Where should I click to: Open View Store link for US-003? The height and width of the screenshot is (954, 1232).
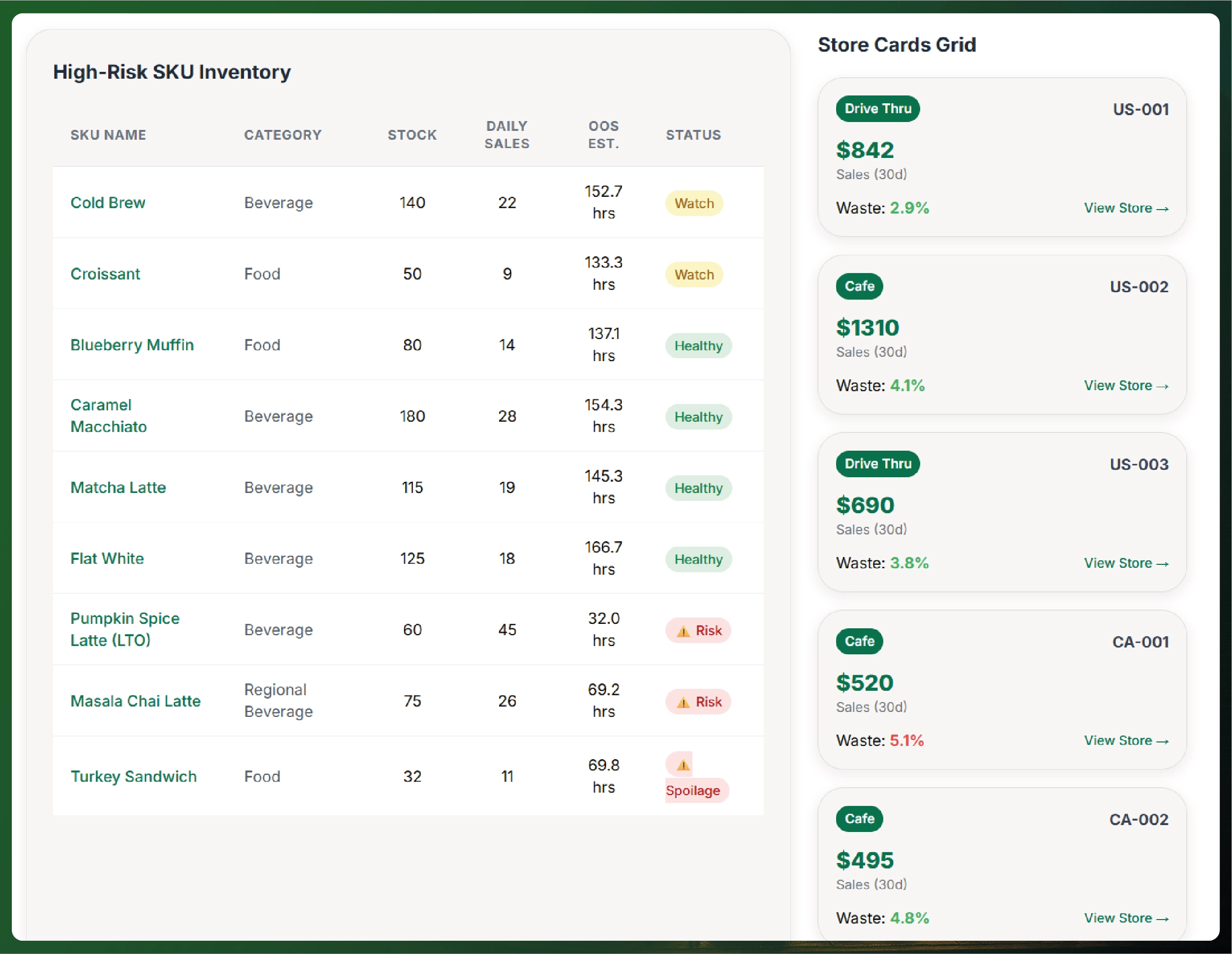(x=1125, y=563)
